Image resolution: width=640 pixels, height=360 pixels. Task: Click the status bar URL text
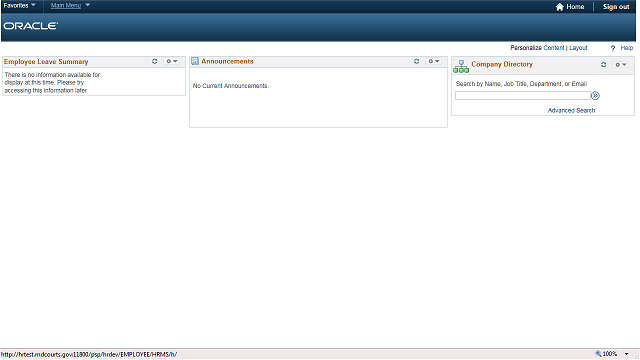(x=89, y=354)
